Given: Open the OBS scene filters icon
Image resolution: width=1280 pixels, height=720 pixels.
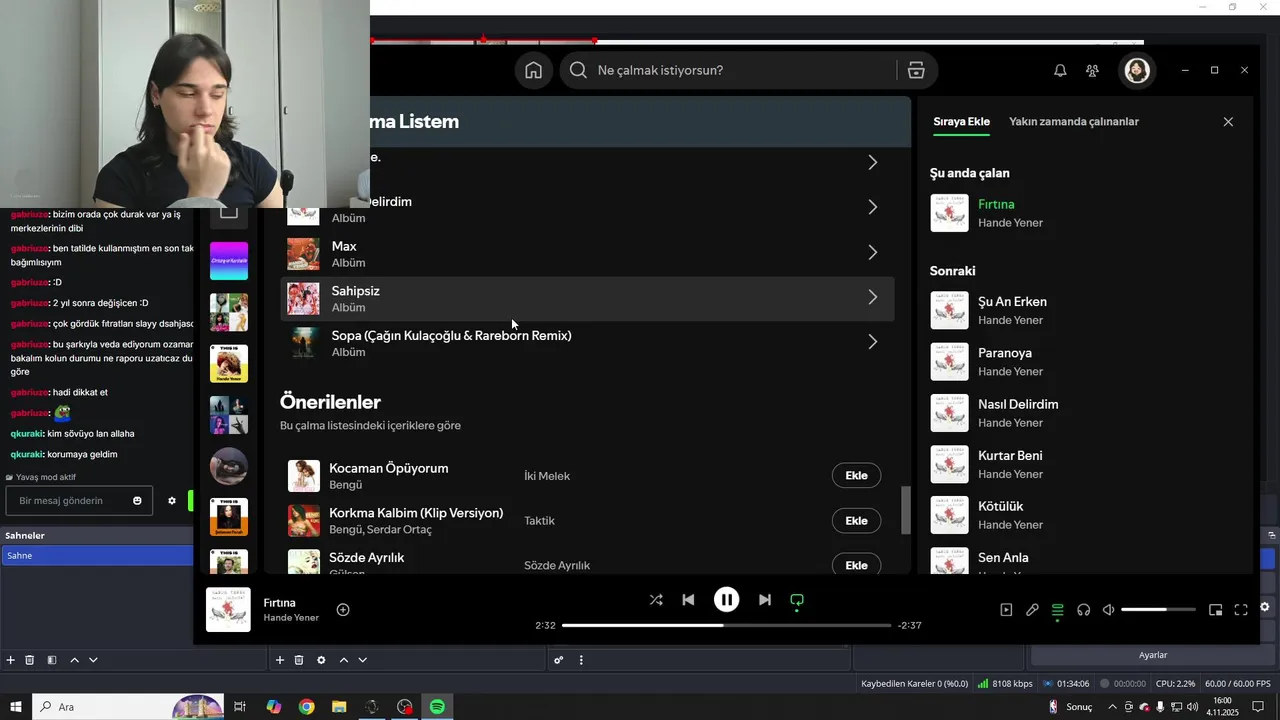Looking at the screenshot, I should [52, 660].
